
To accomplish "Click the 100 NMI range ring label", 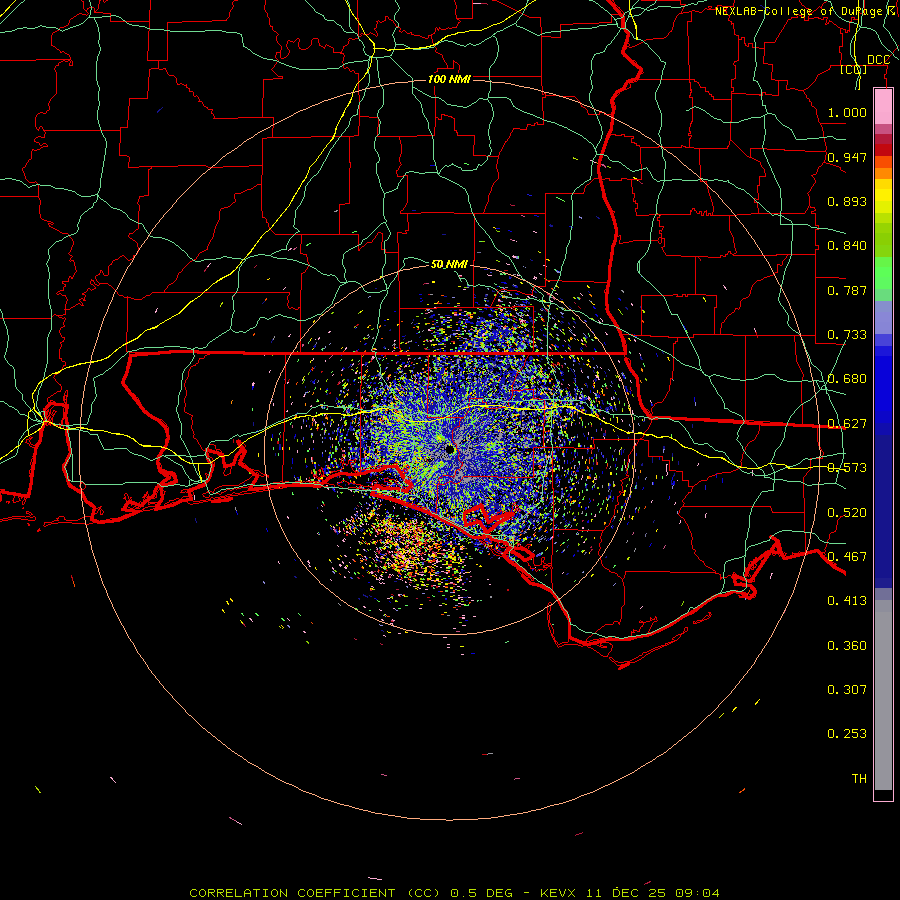I will click(x=449, y=79).
